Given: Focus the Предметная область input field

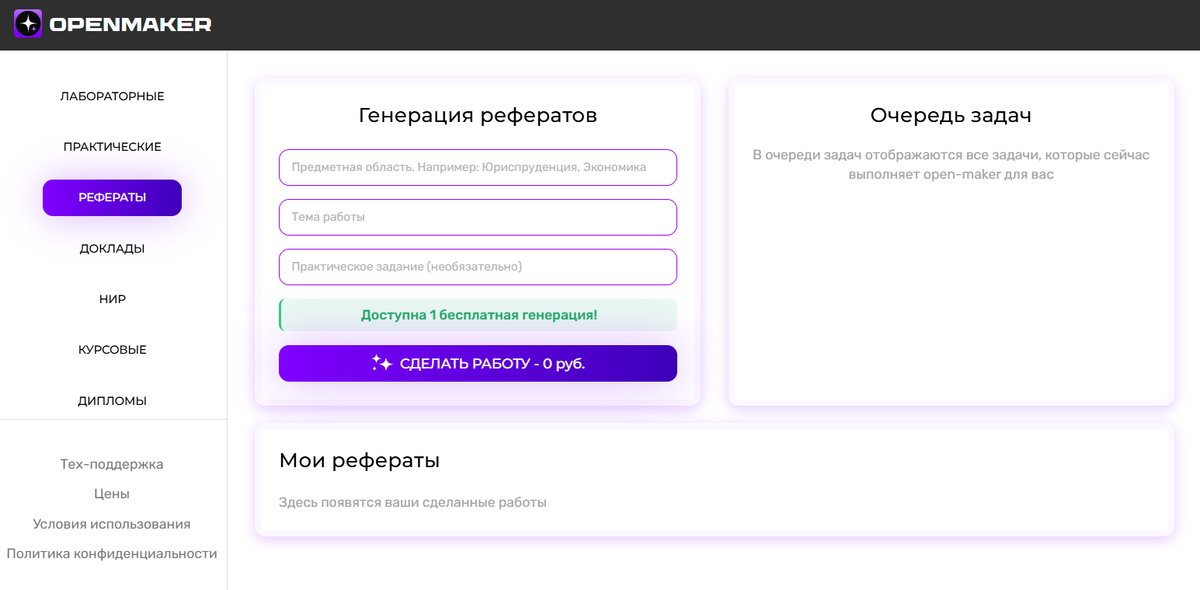Looking at the screenshot, I should click(478, 167).
